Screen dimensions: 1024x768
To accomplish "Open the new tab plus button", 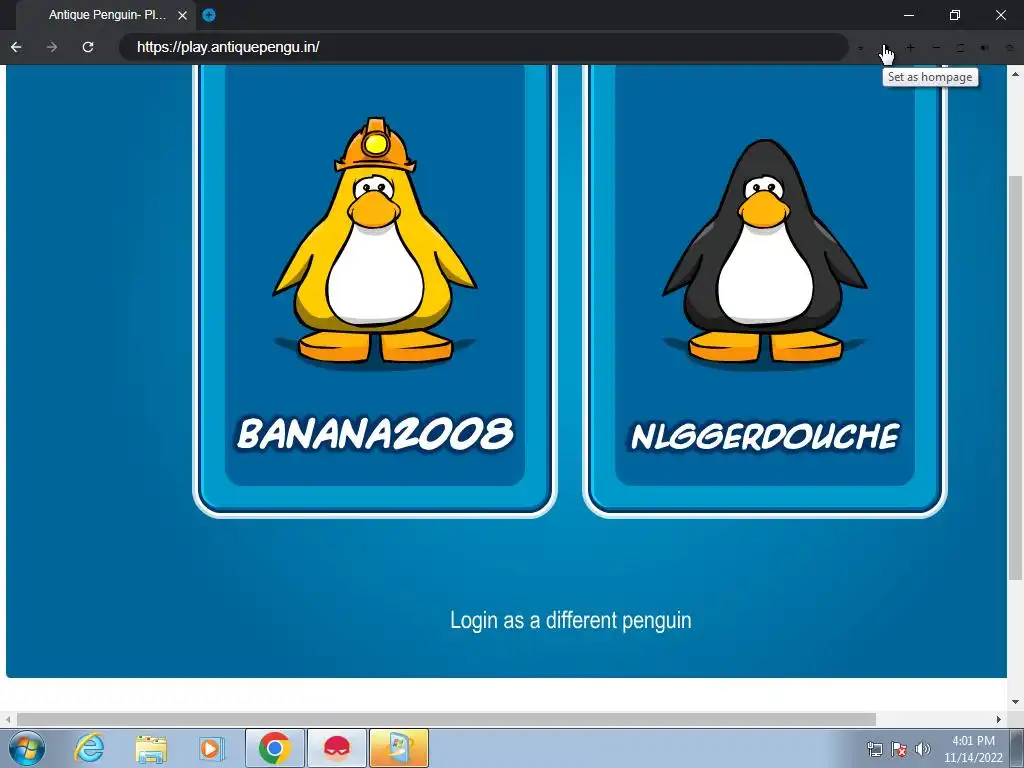I will [x=208, y=15].
